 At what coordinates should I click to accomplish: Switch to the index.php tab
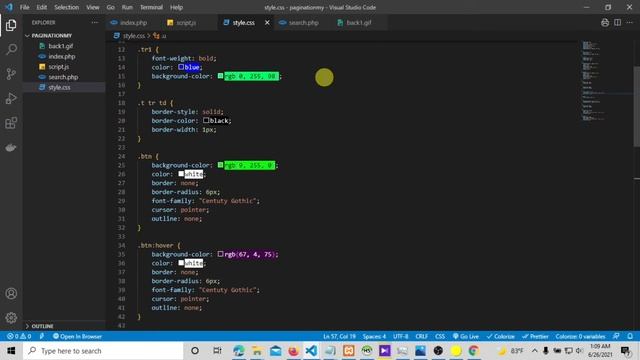[x=134, y=23]
